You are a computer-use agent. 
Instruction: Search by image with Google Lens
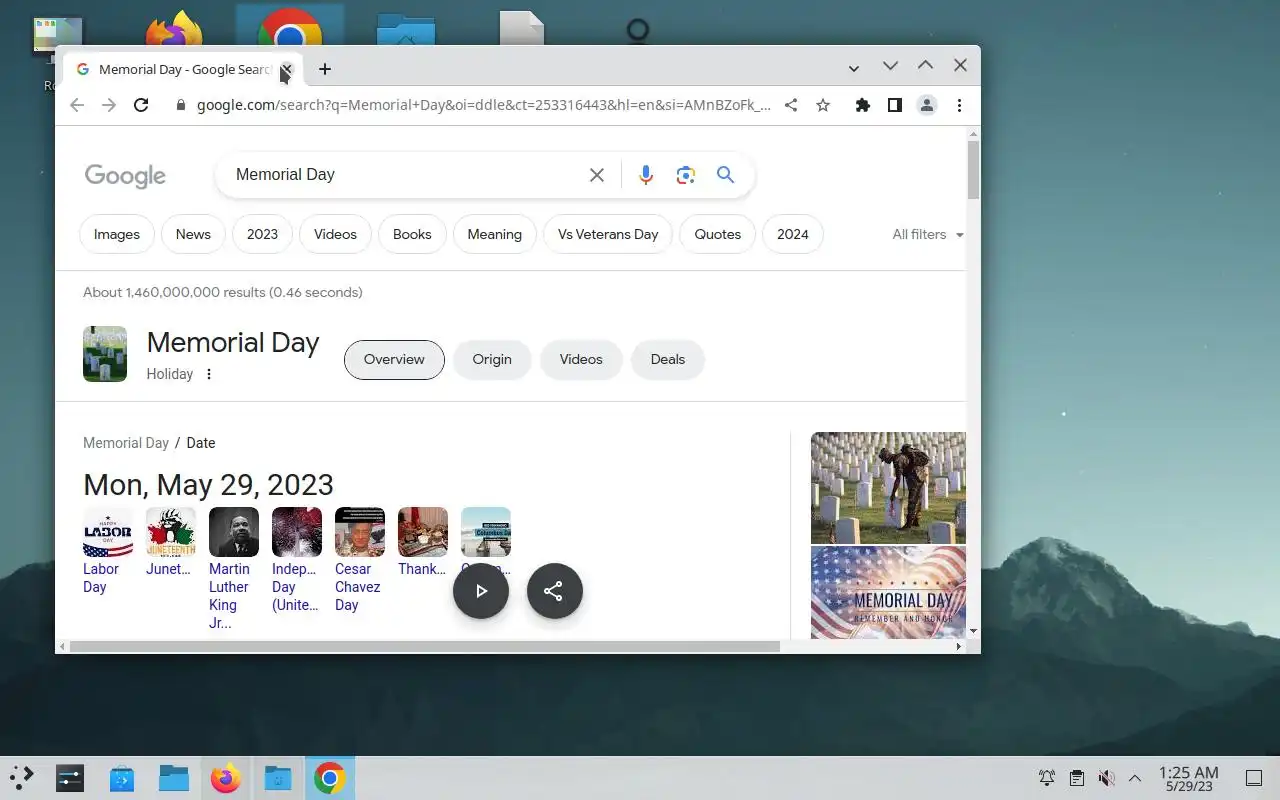click(x=685, y=175)
